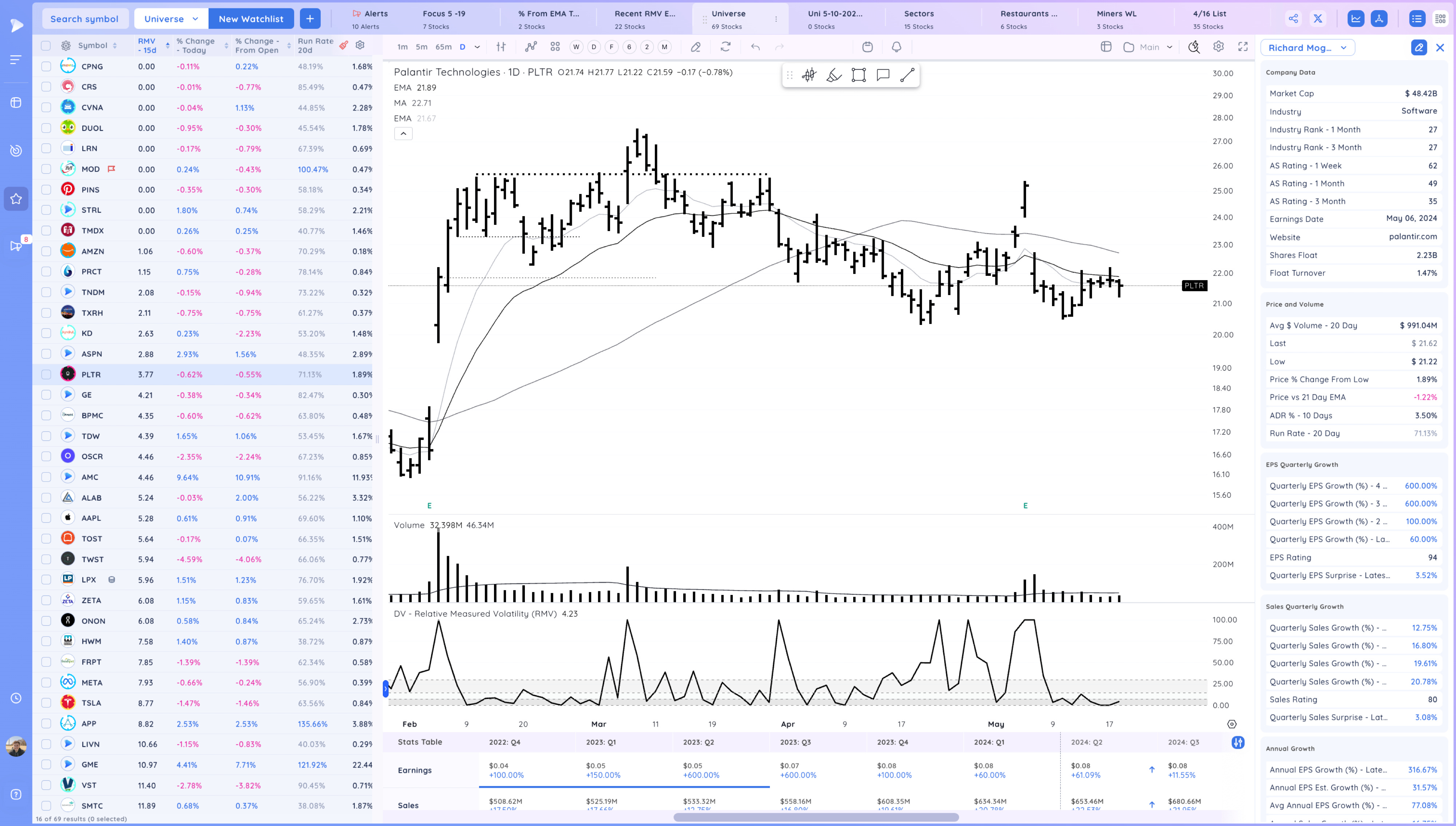This screenshot has height=826, width=1456.
Task: Click the blue plus add button
Action: click(310, 19)
